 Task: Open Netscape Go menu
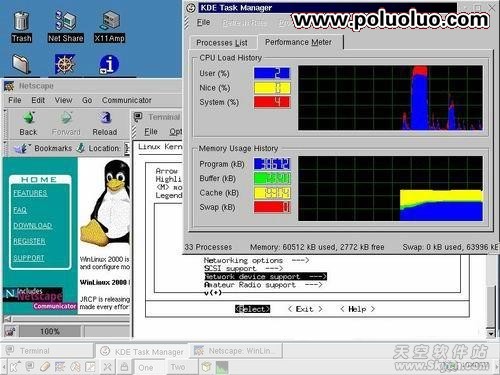pos(87,100)
